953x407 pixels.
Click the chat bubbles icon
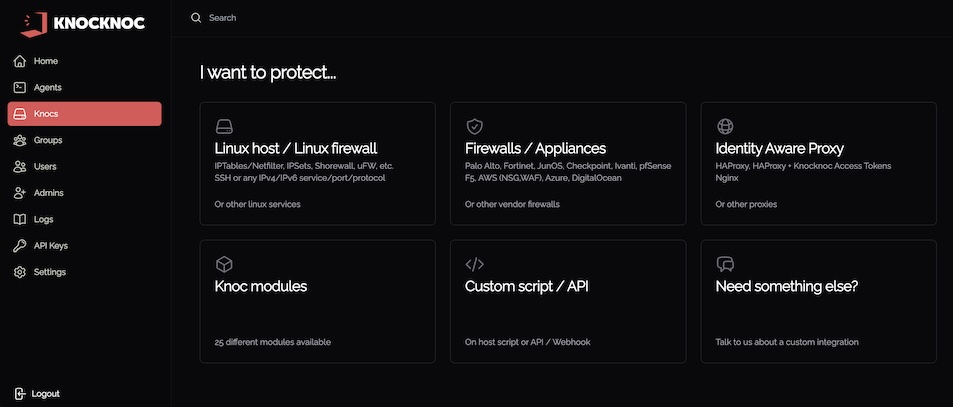click(726, 264)
